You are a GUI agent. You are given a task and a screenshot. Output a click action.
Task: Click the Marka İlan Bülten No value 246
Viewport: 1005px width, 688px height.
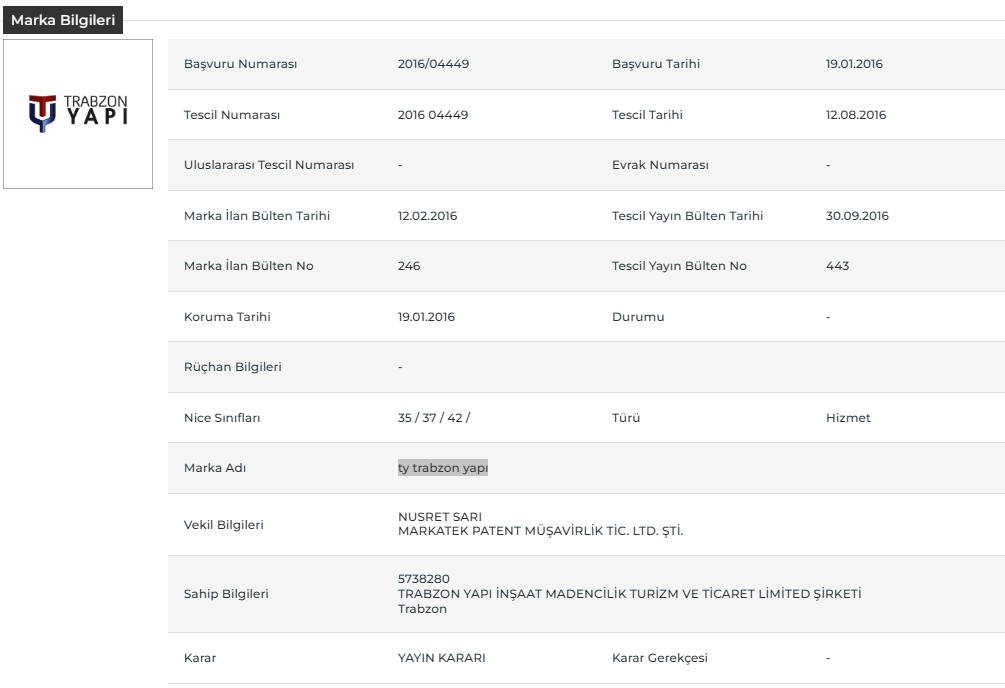point(409,266)
